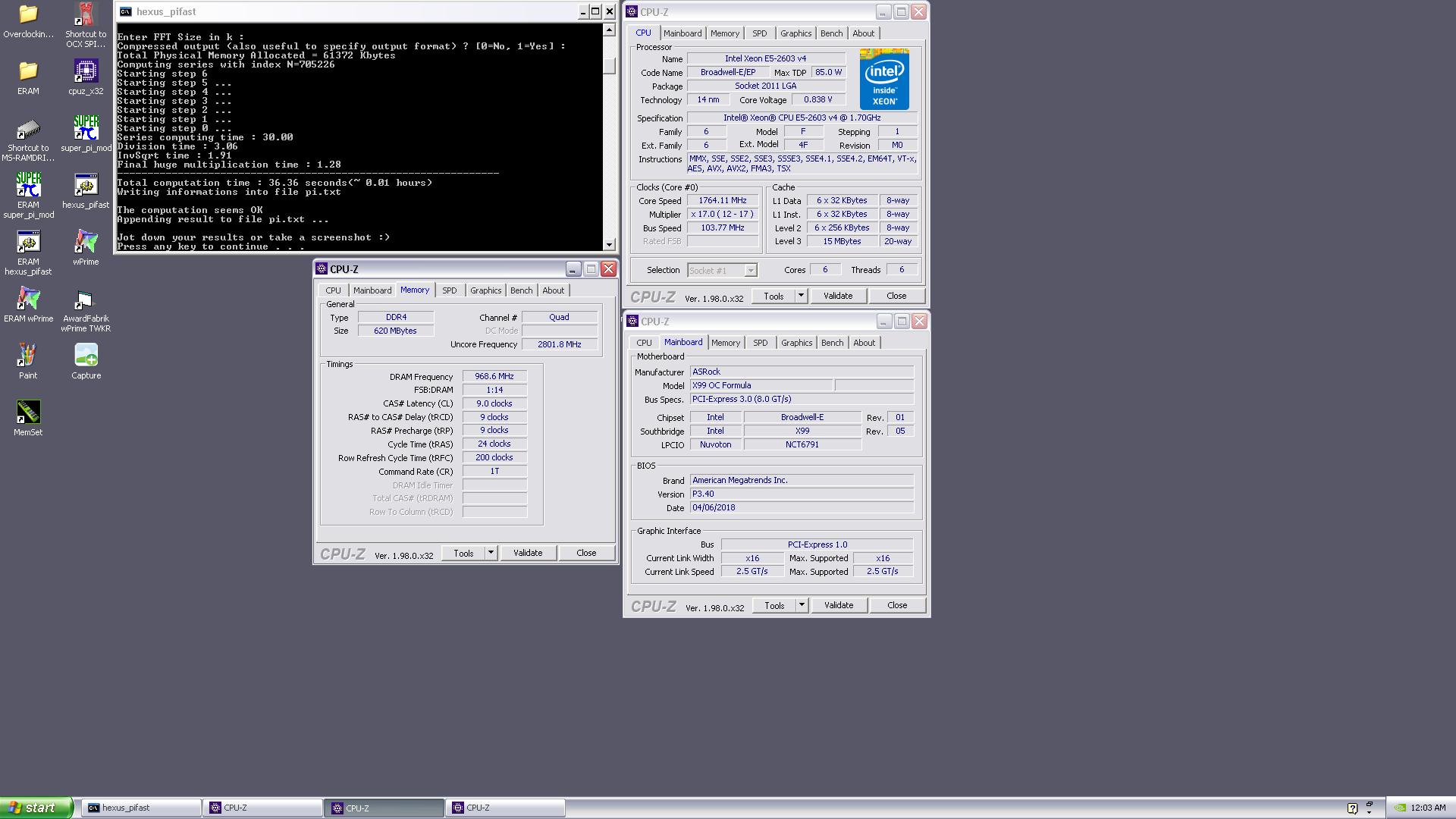
Task: Switch to Memory tab in Mainboard CPU-Z window
Action: (x=726, y=343)
